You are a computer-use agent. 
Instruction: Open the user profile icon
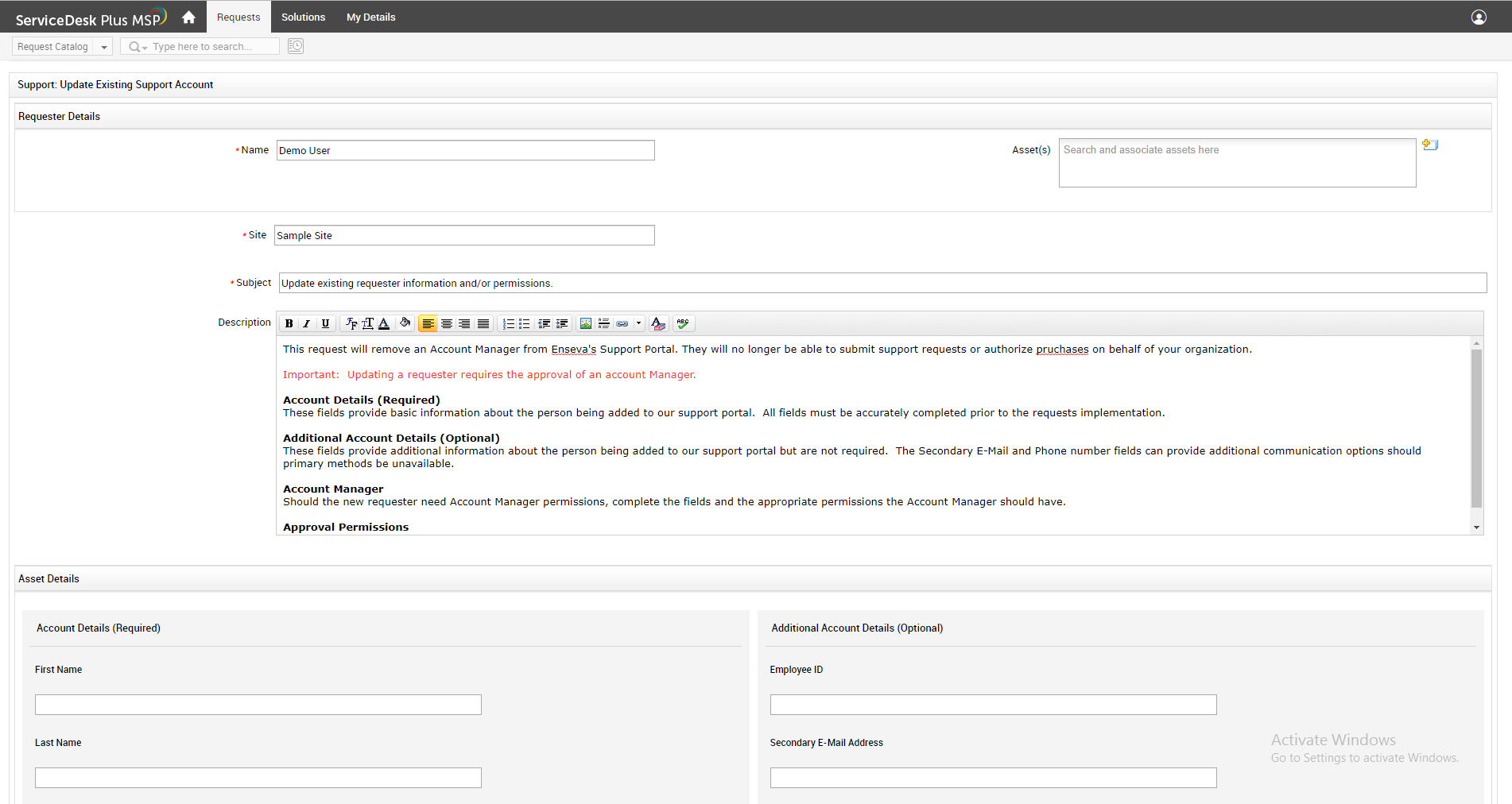coord(1479,17)
